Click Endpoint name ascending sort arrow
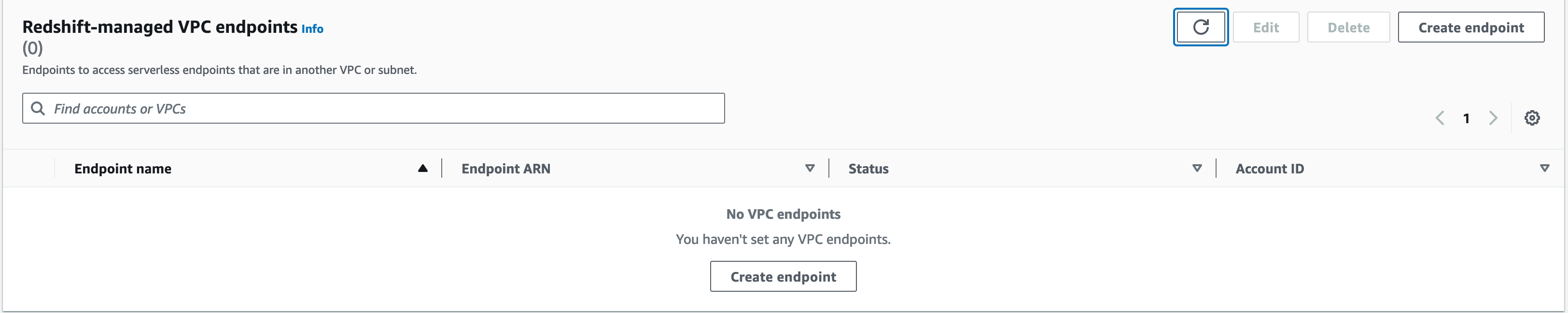The height and width of the screenshot is (313, 1568). (x=422, y=169)
